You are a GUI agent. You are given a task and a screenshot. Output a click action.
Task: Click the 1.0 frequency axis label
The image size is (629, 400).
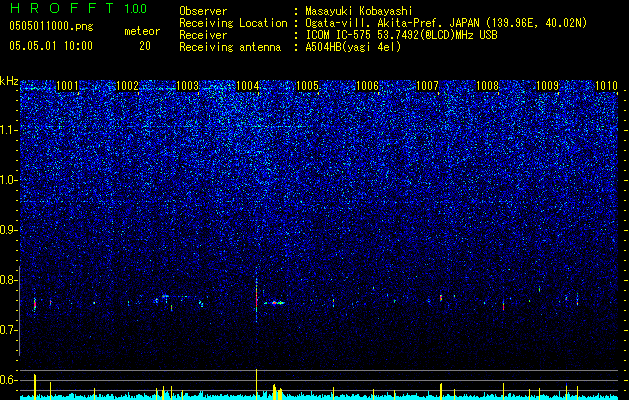[x=8, y=180]
